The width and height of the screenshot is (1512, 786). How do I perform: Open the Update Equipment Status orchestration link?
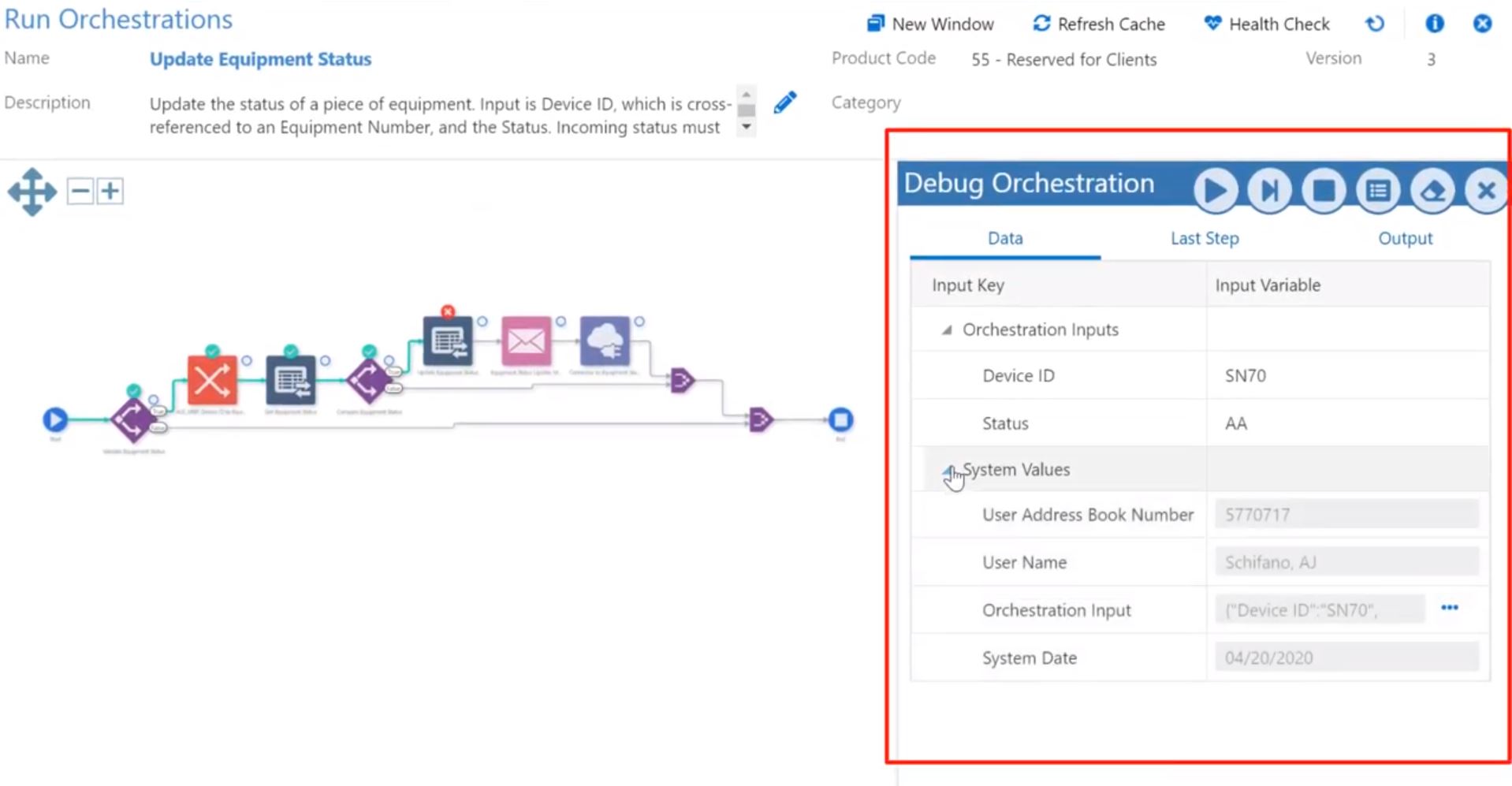(260, 58)
